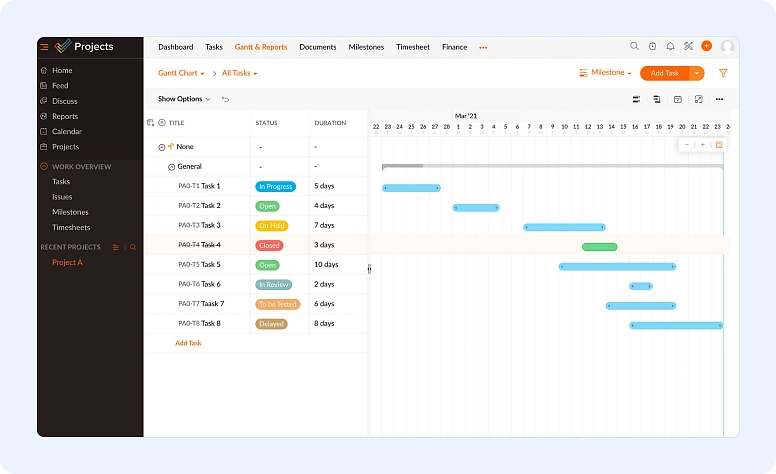The width and height of the screenshot is (776, 474).
Task: Open the notifications bell
Action: [x=670, y=46]
